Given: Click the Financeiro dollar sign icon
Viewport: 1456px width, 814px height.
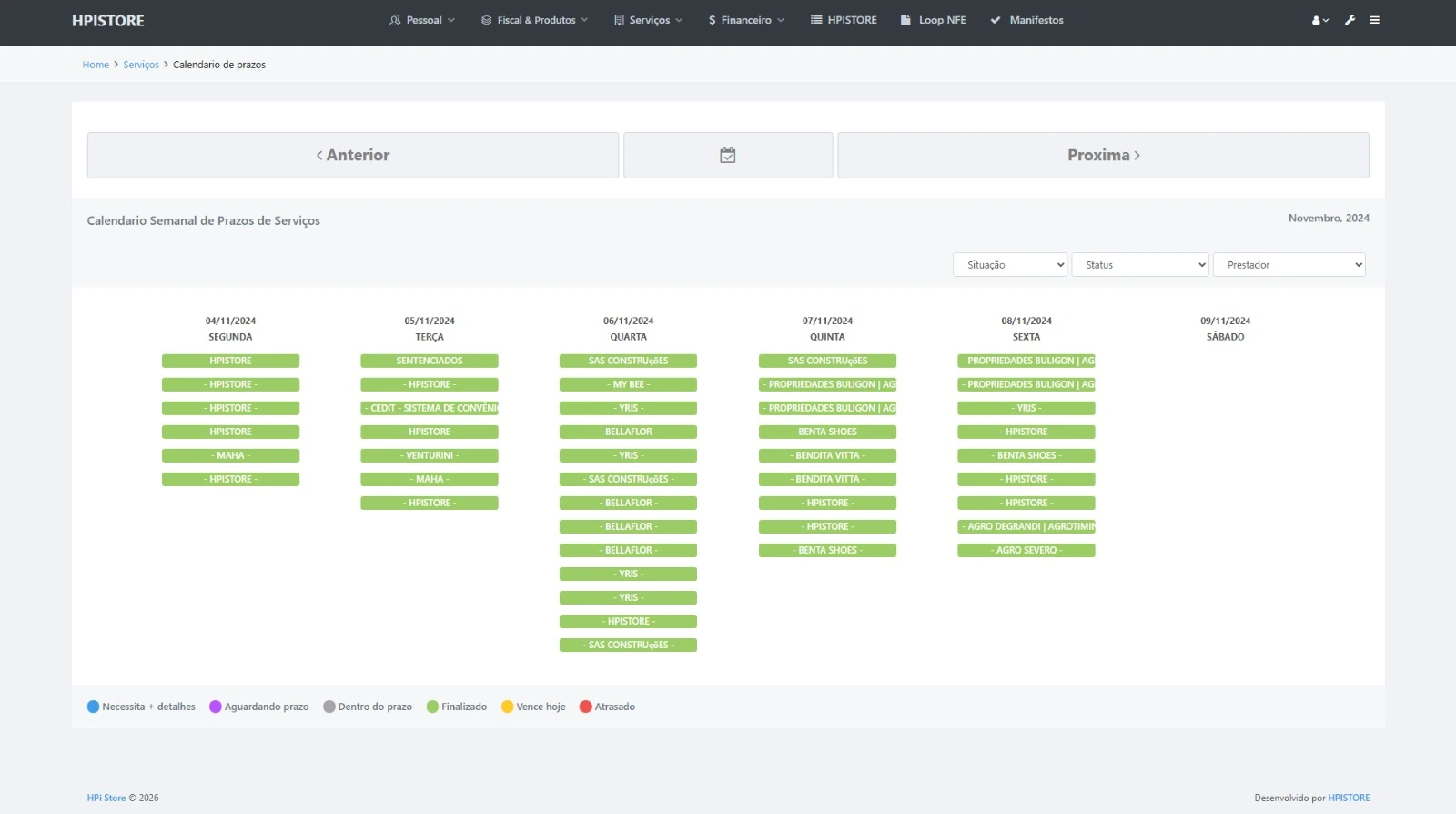Looking at the screenshot, I should click(x=712, y=20).
